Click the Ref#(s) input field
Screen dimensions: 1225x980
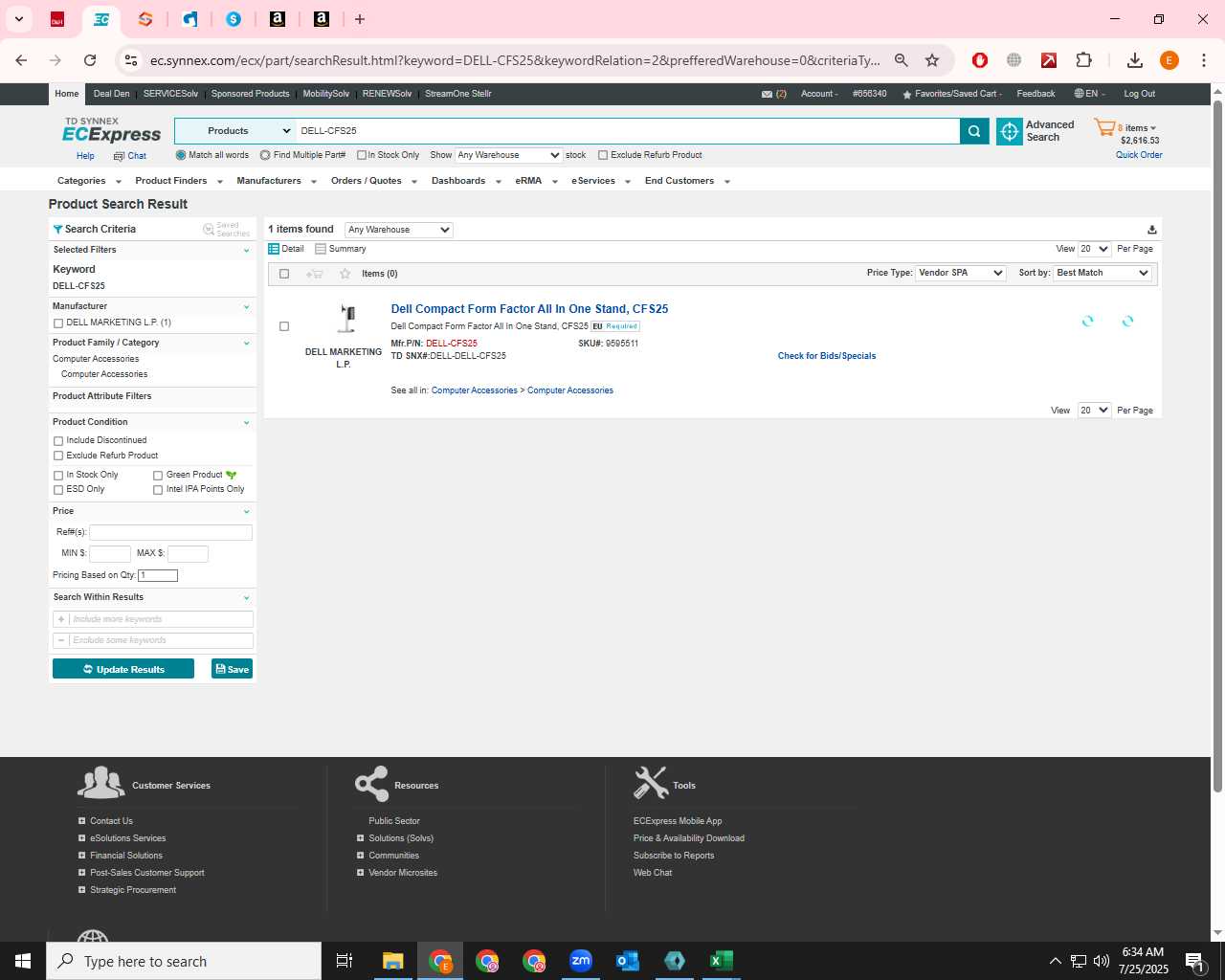(170, 532)
